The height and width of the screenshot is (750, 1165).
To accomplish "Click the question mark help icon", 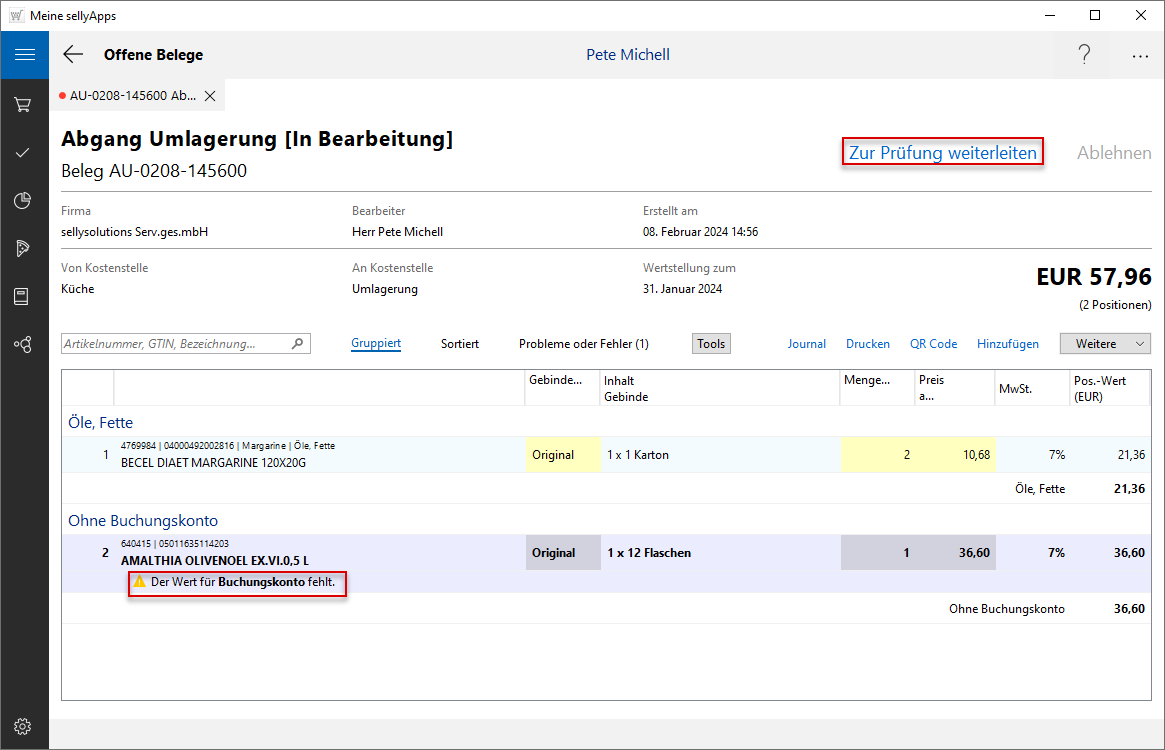I will point(1084,55).
